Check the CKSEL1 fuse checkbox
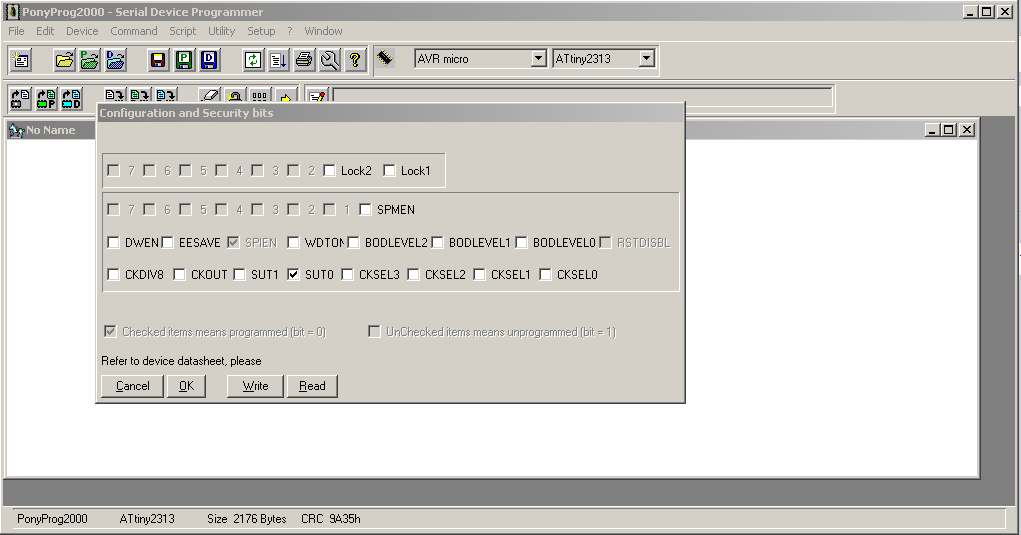 479,275
